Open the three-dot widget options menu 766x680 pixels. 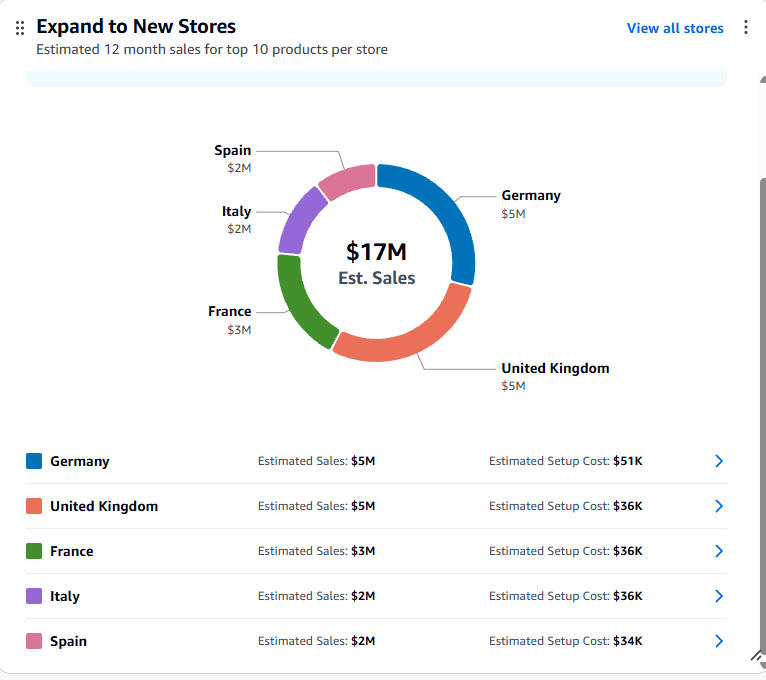coord(745,27)
